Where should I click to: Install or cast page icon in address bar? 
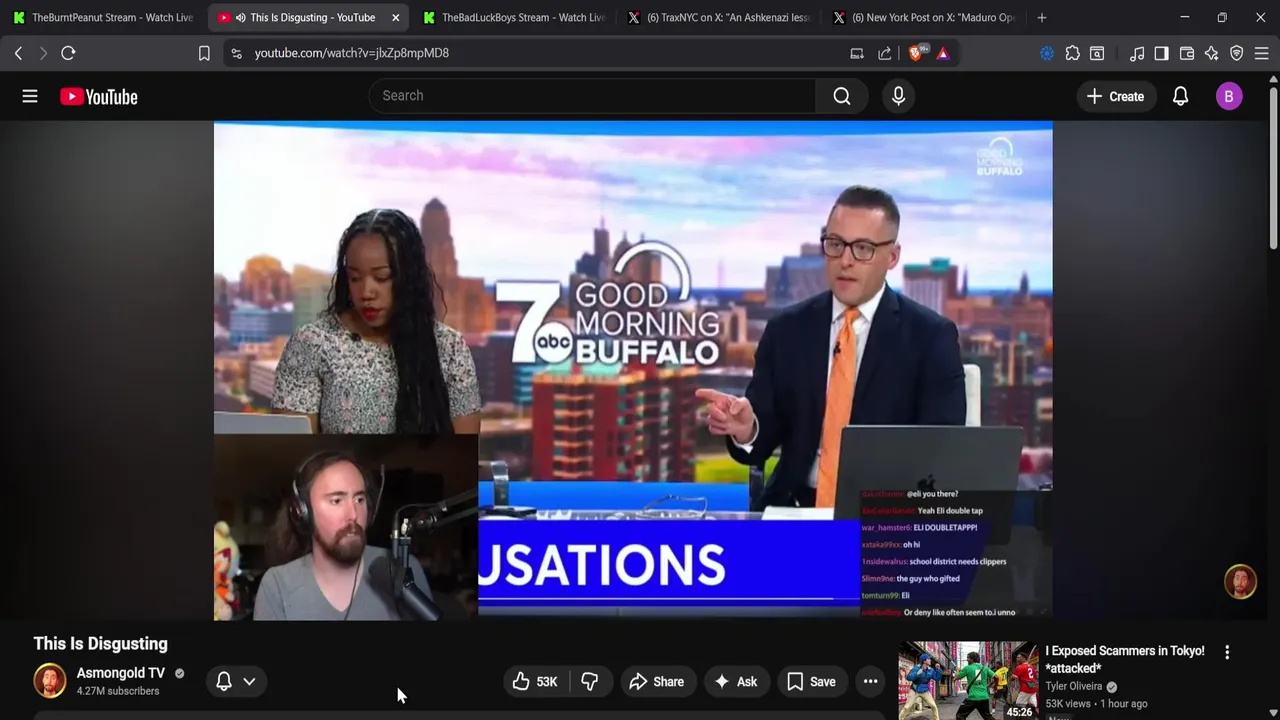(857, 53)
